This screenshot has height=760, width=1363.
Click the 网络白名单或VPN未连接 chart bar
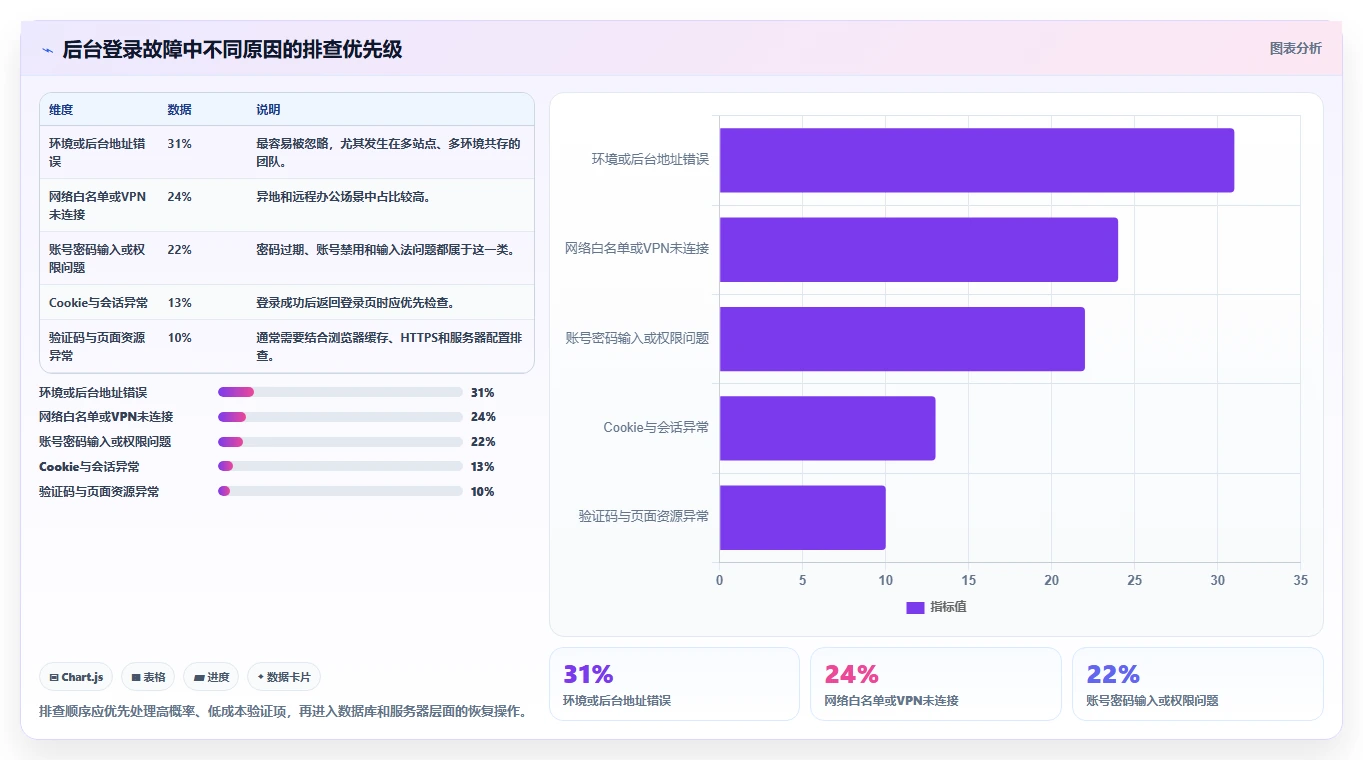pyautogui.click(x=919, y=249)
